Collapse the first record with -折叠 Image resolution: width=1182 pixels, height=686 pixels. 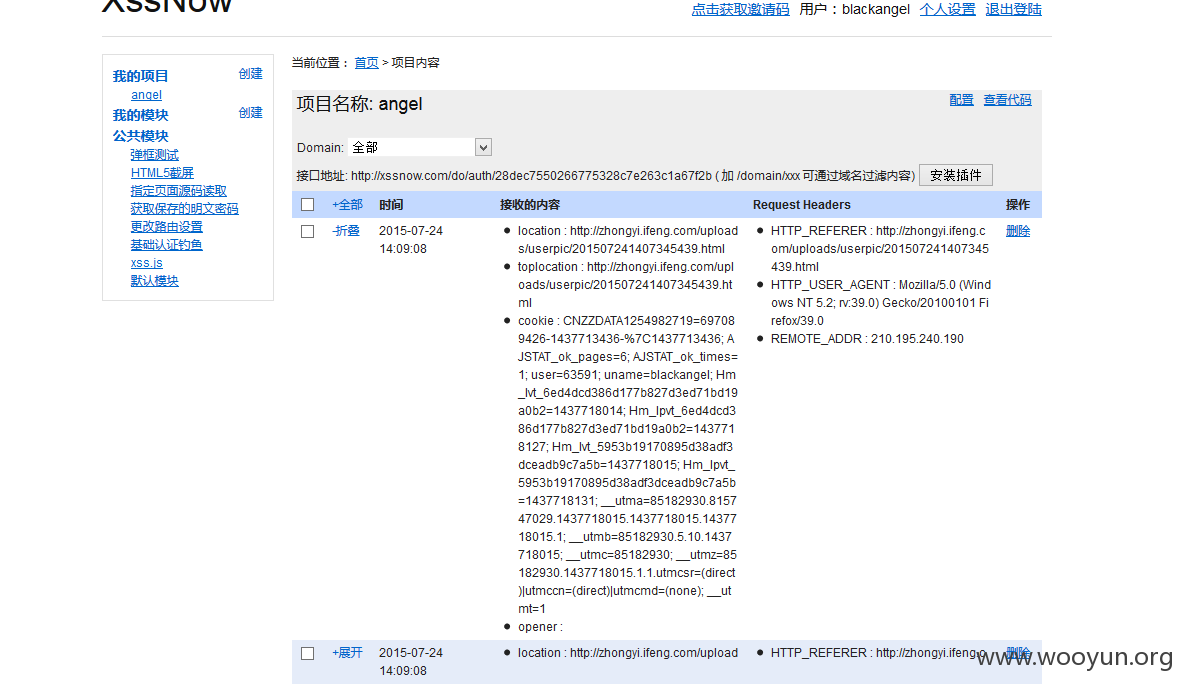coord(346,231)
